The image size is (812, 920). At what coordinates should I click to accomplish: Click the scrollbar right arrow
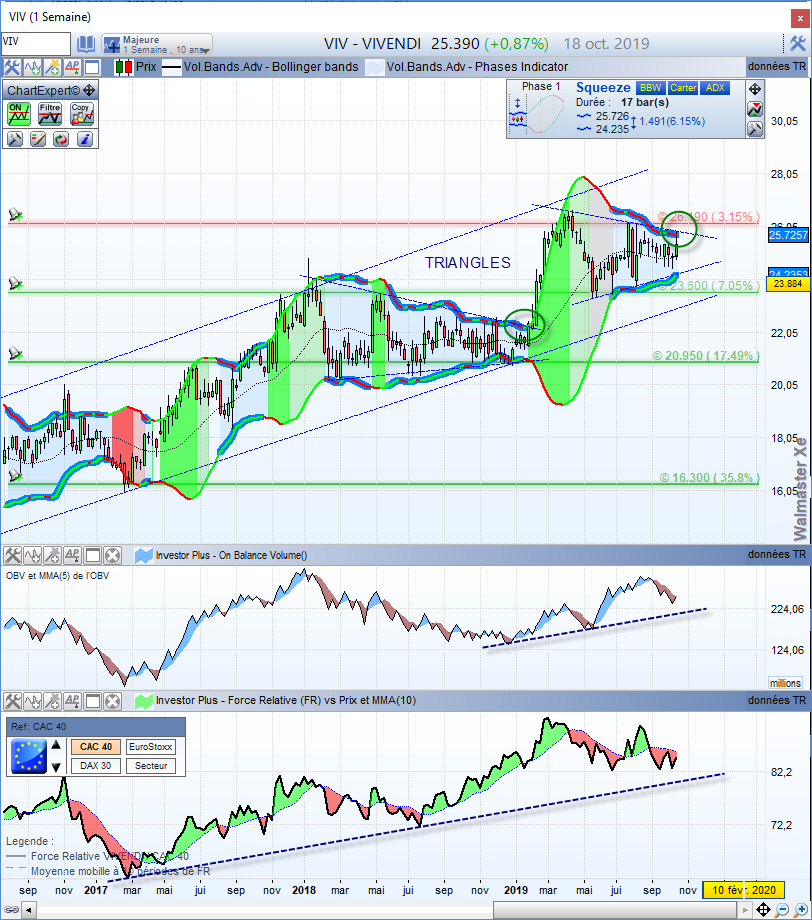[745, 910]
